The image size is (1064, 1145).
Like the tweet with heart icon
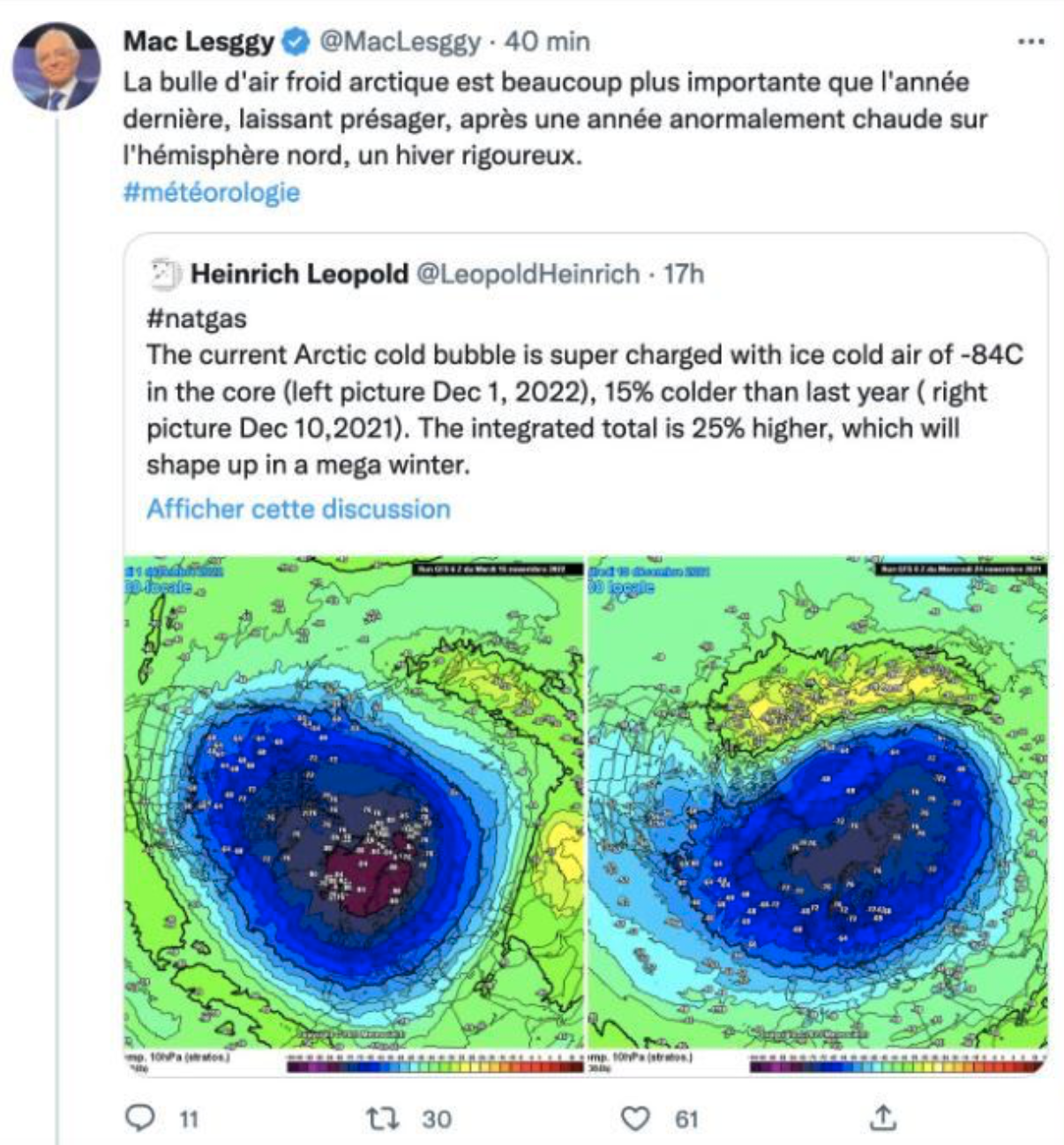(635, 1119)
